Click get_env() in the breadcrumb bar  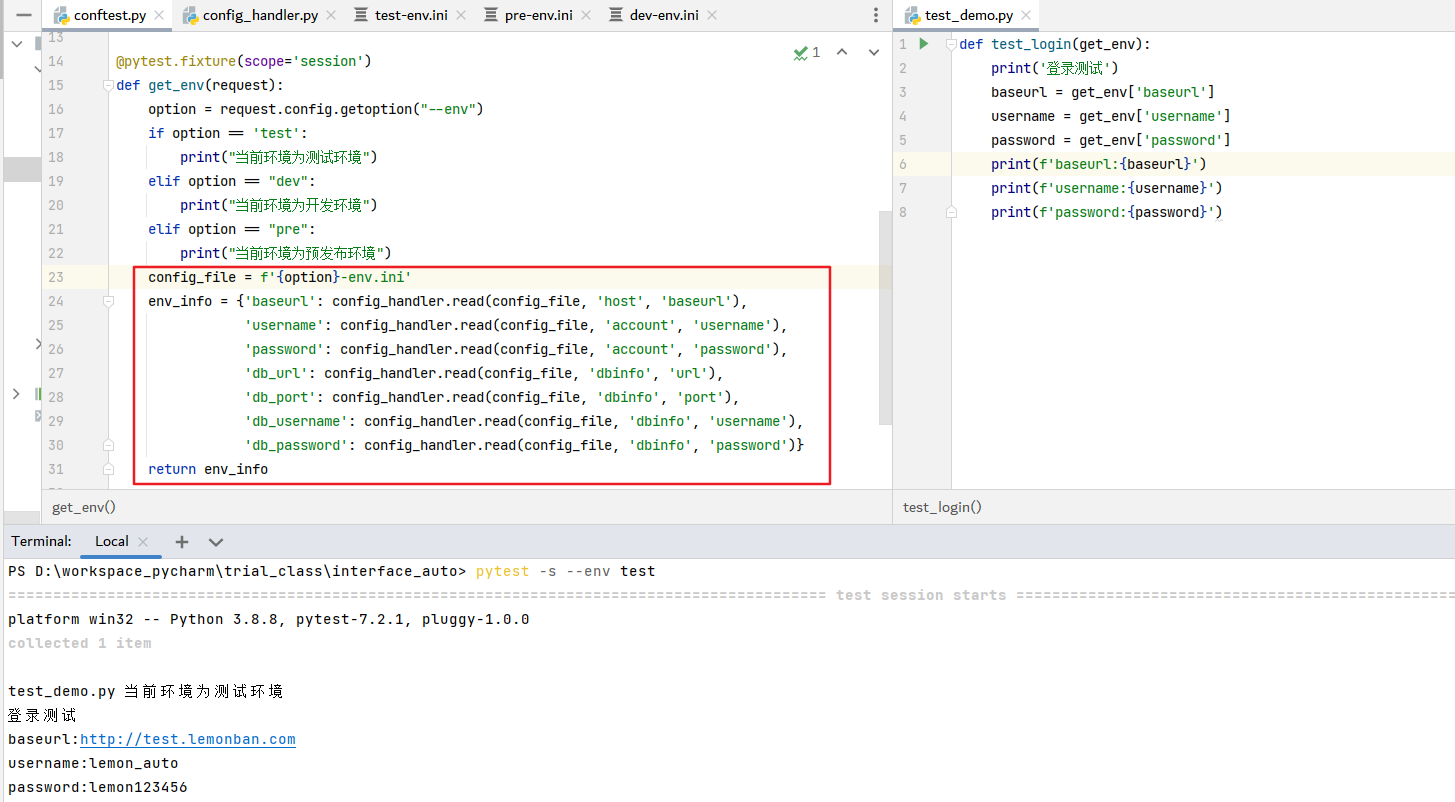pyautogui.click(x=84, y=507)
